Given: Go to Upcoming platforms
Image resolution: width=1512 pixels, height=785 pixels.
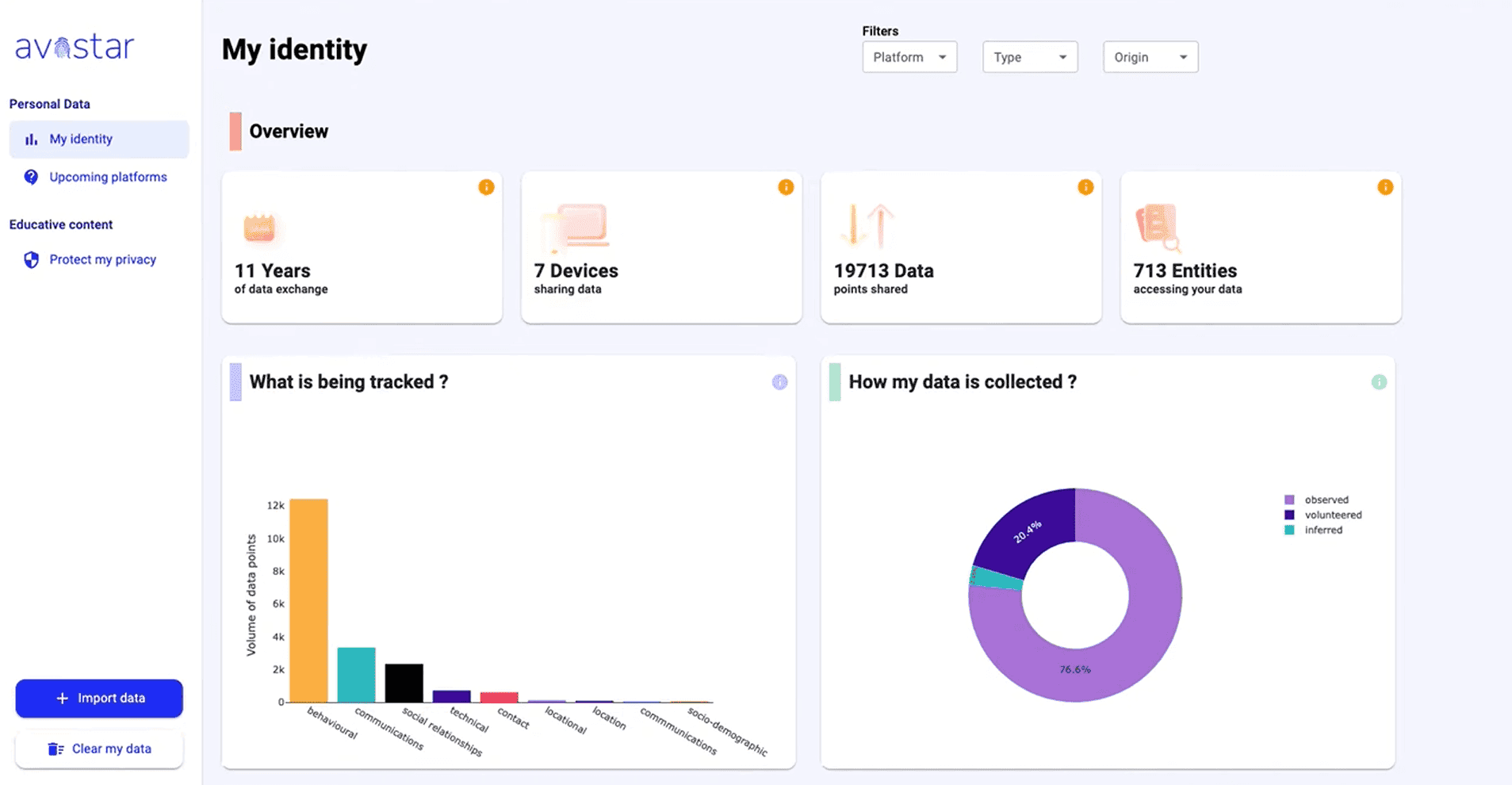Looking at the screenshot, I should (108, 178).
